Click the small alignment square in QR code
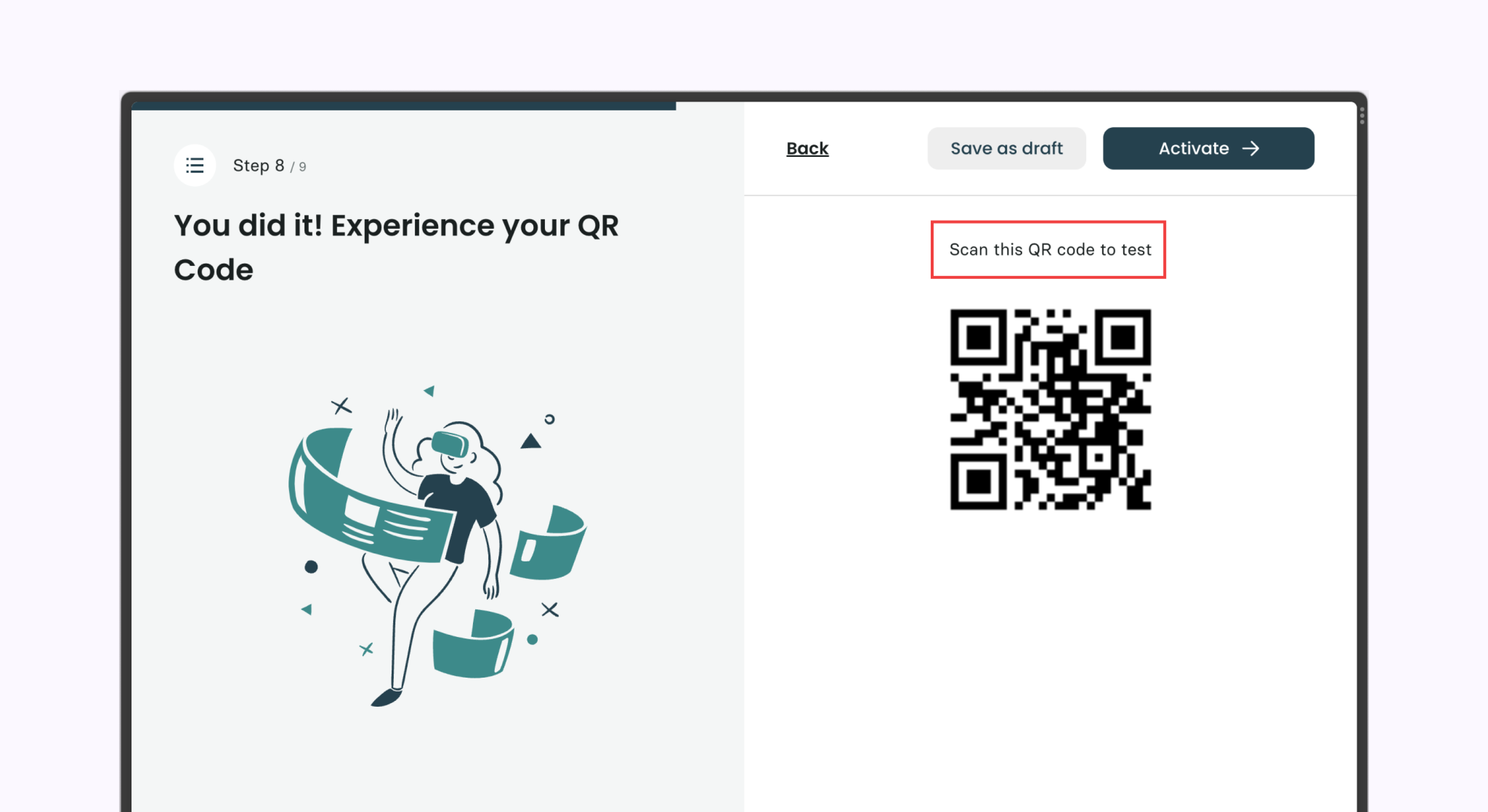 [x=1098, y=458]
